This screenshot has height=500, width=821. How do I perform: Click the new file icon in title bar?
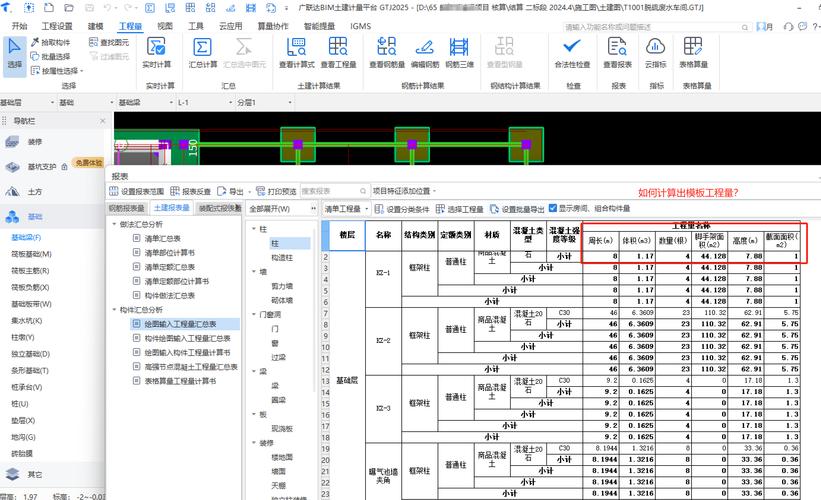(x=49, y=7)
